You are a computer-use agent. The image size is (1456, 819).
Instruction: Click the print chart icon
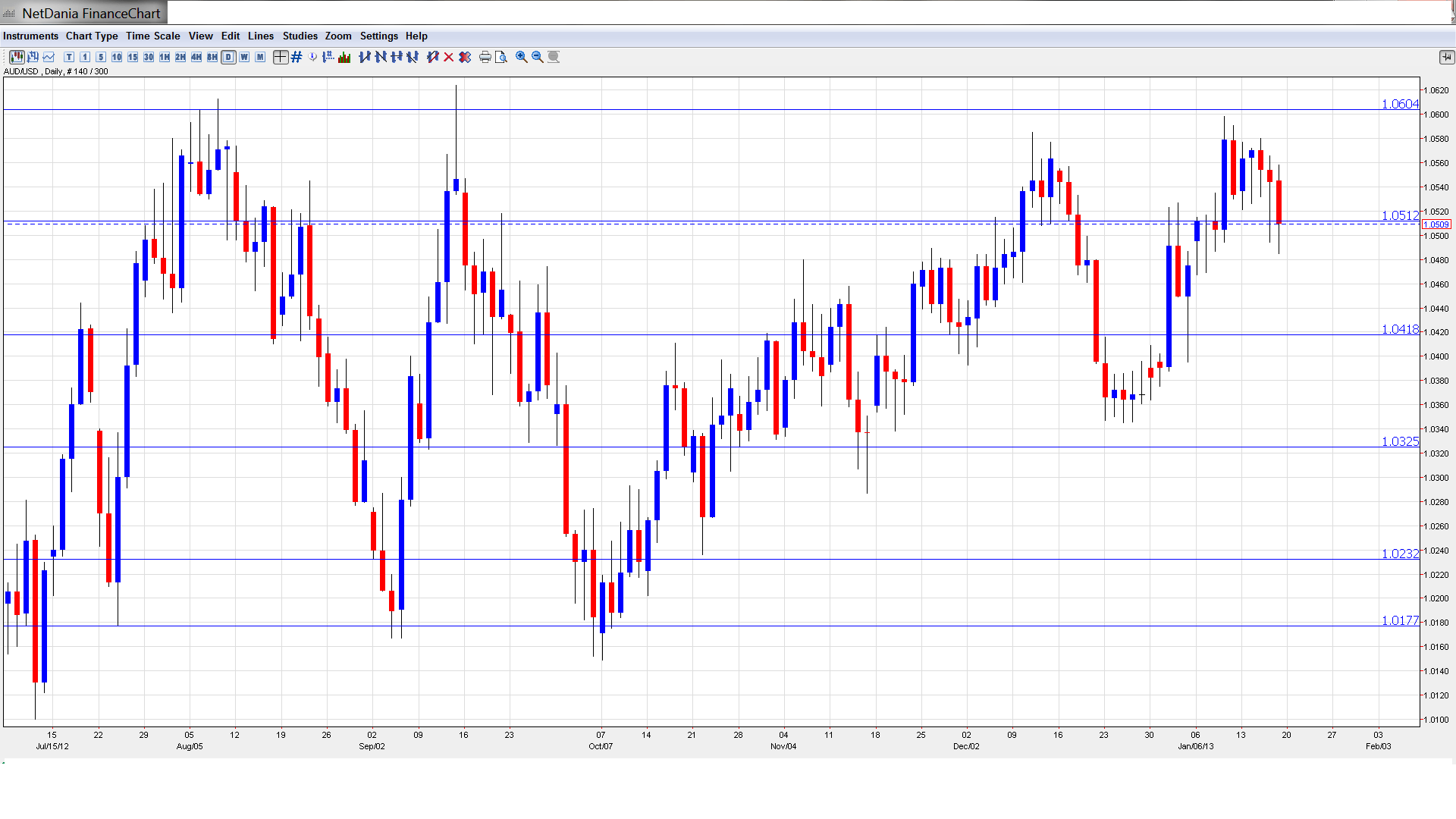click(x=485, y=57)
